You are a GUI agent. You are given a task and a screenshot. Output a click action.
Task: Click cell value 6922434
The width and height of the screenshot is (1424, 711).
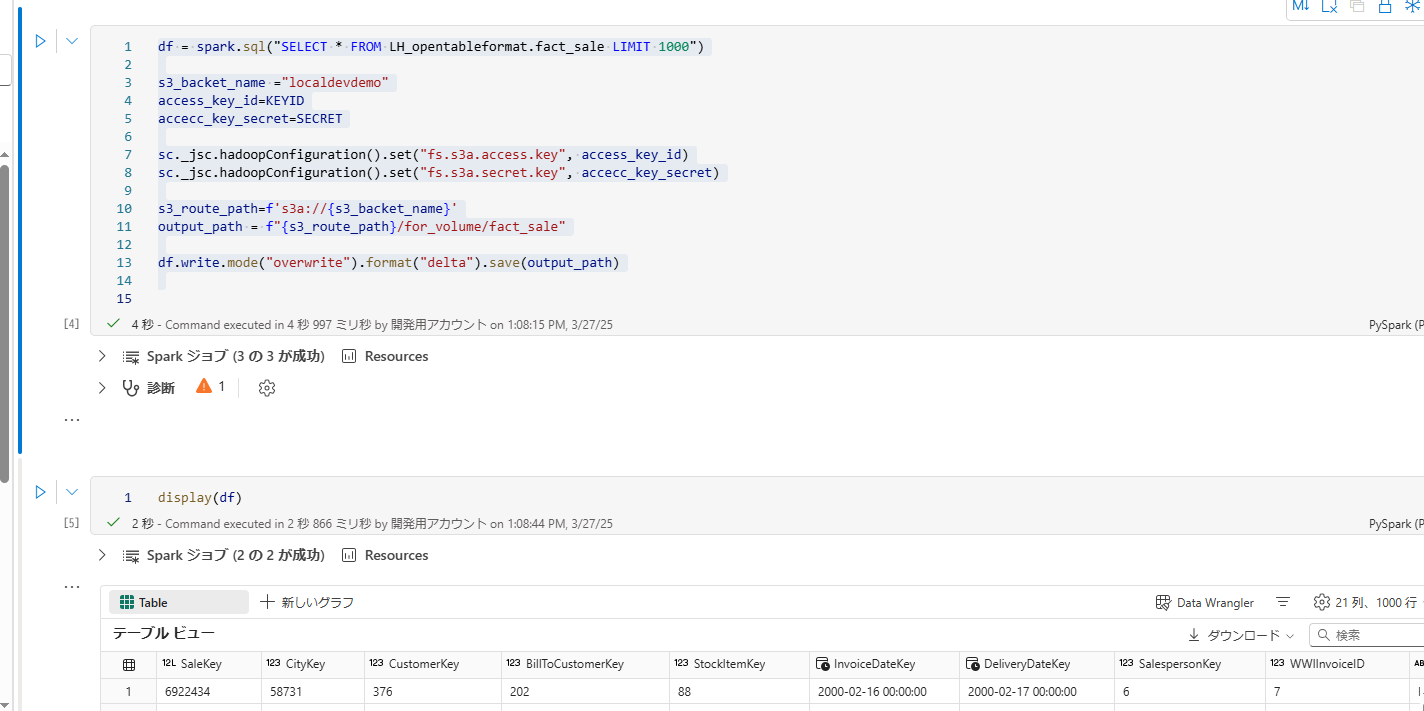pyautogui.click(x=187, y=691)
